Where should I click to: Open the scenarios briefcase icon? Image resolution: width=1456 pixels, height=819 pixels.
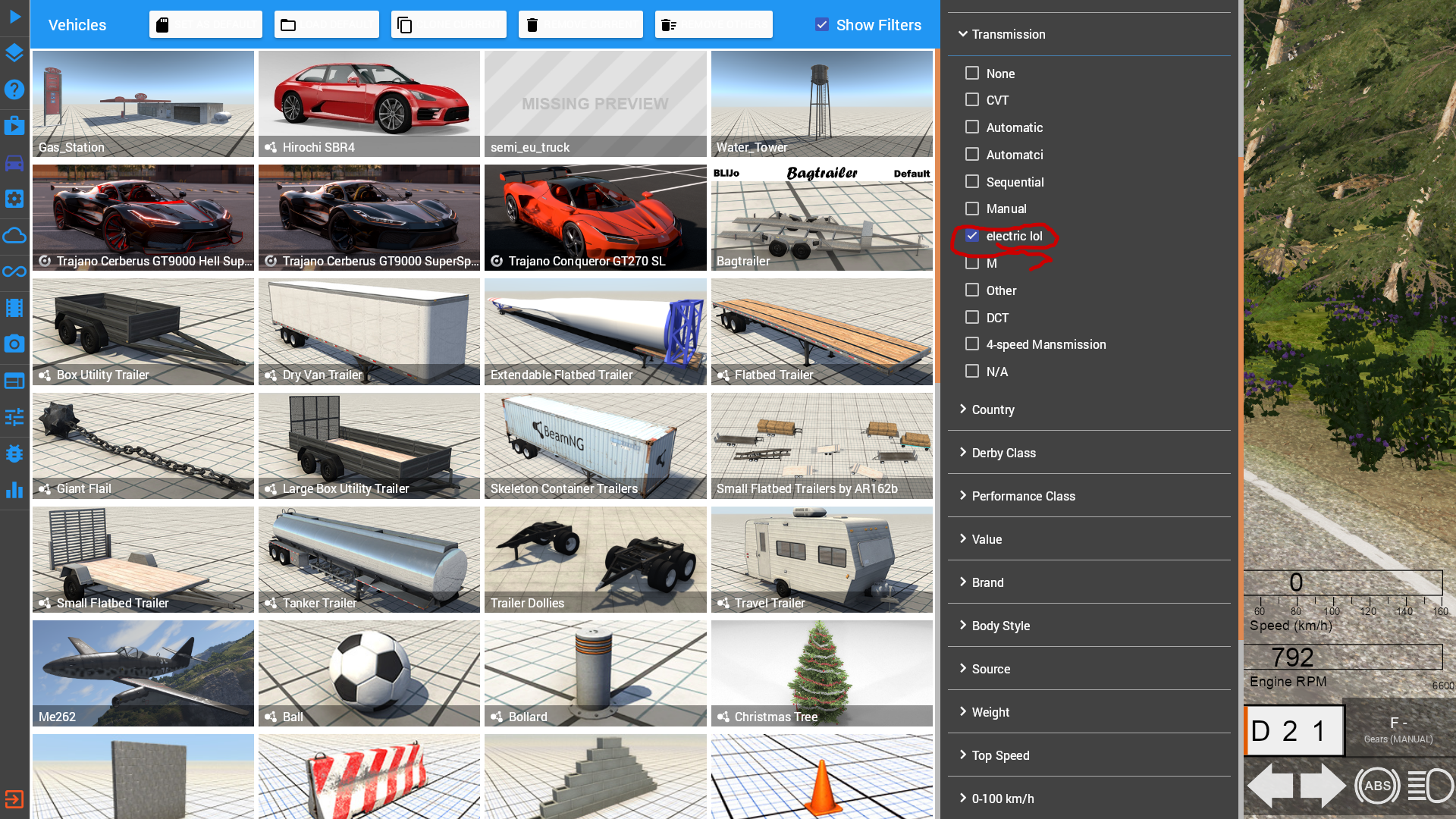[x=14, y=126]
